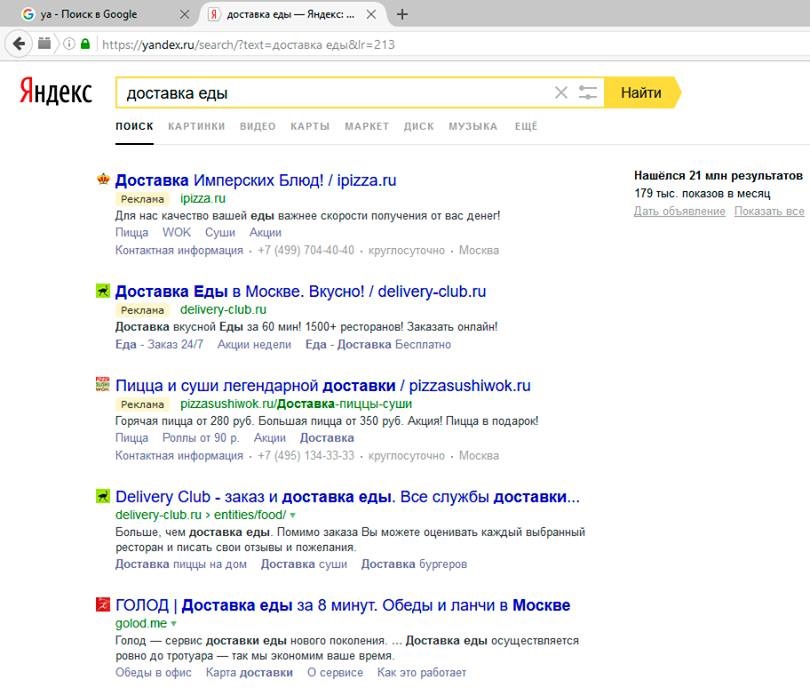810x693 pixels.
Task: Open Обеды в офис sitelink
Action: [x=153, y=673]
